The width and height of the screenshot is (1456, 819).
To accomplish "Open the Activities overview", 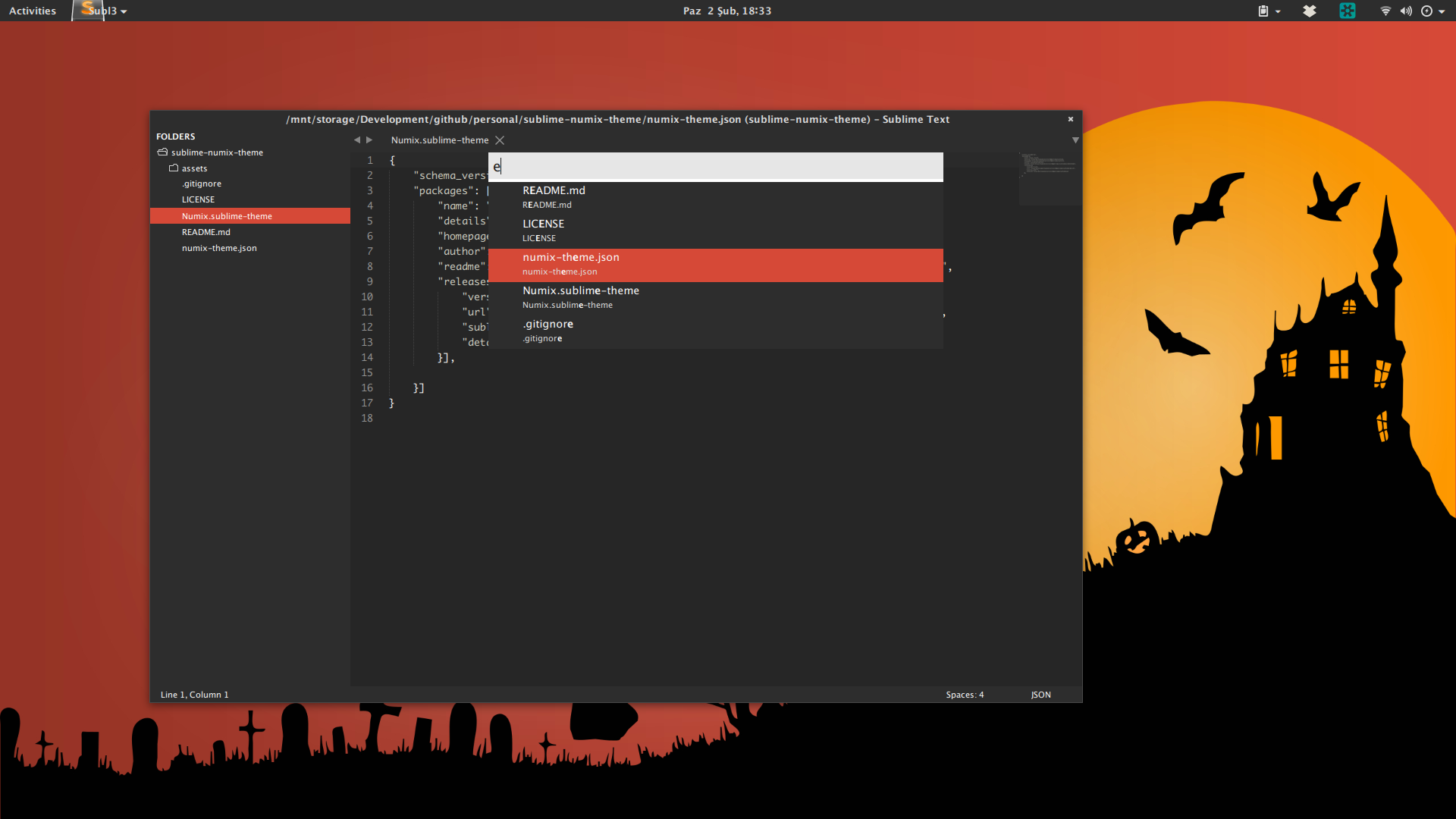I will click(x=33, y=11).
